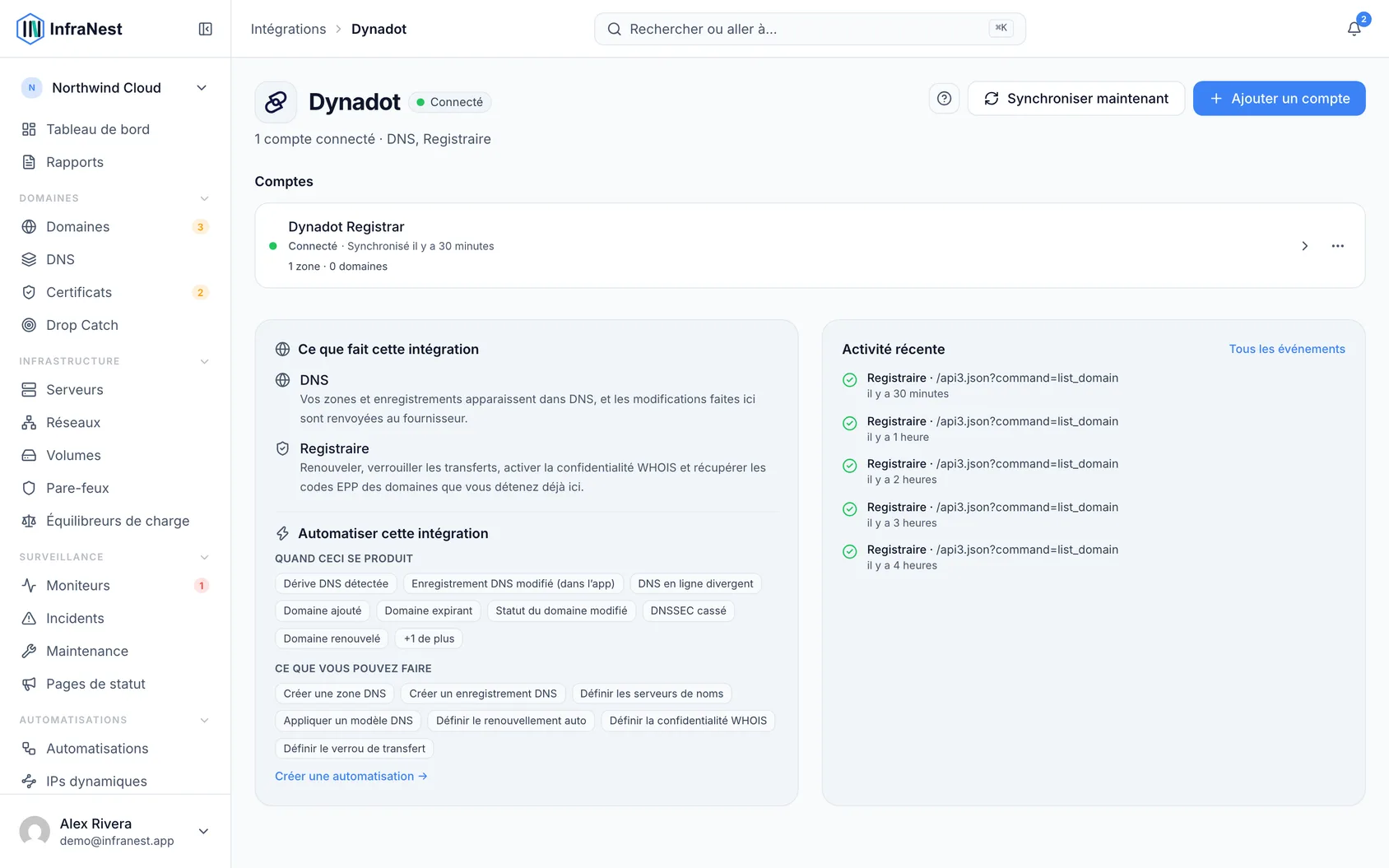Click Registraire event from 30 minutes ago
The height and width of the screenshot is (868, 1389).
click(x=1094, y=385)
